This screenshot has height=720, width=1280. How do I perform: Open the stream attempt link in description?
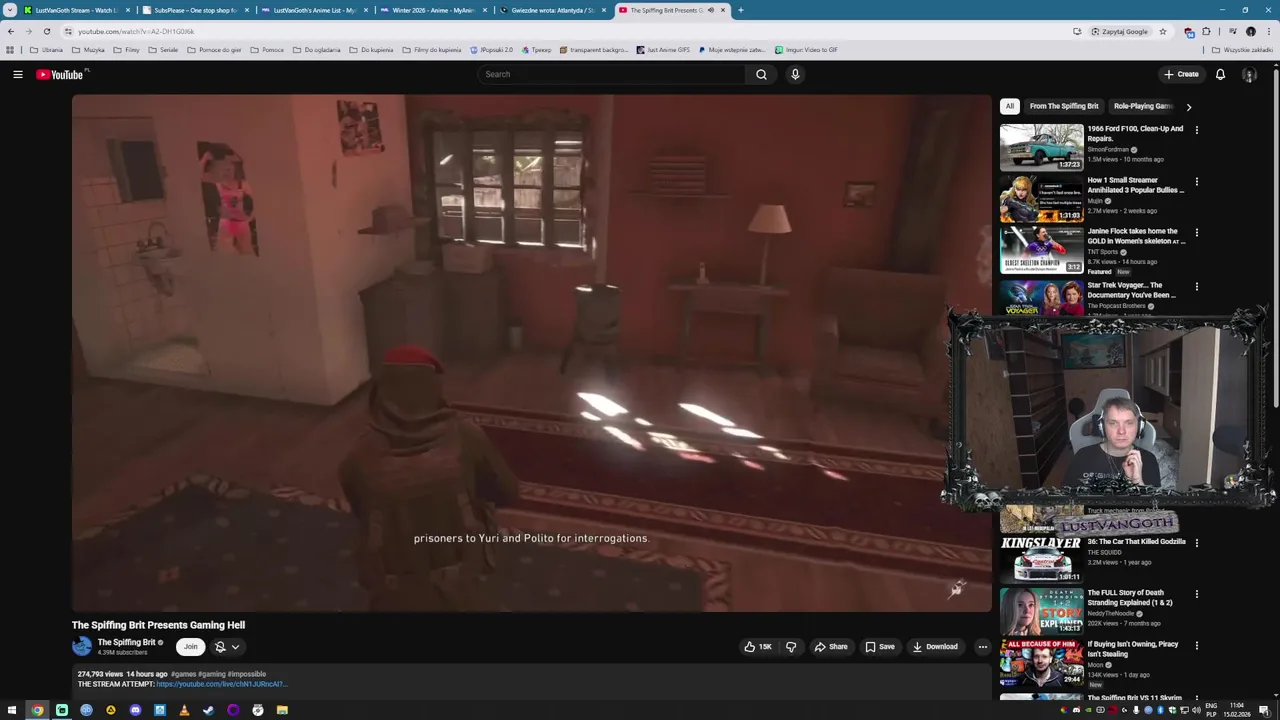(x=221, y=684)
